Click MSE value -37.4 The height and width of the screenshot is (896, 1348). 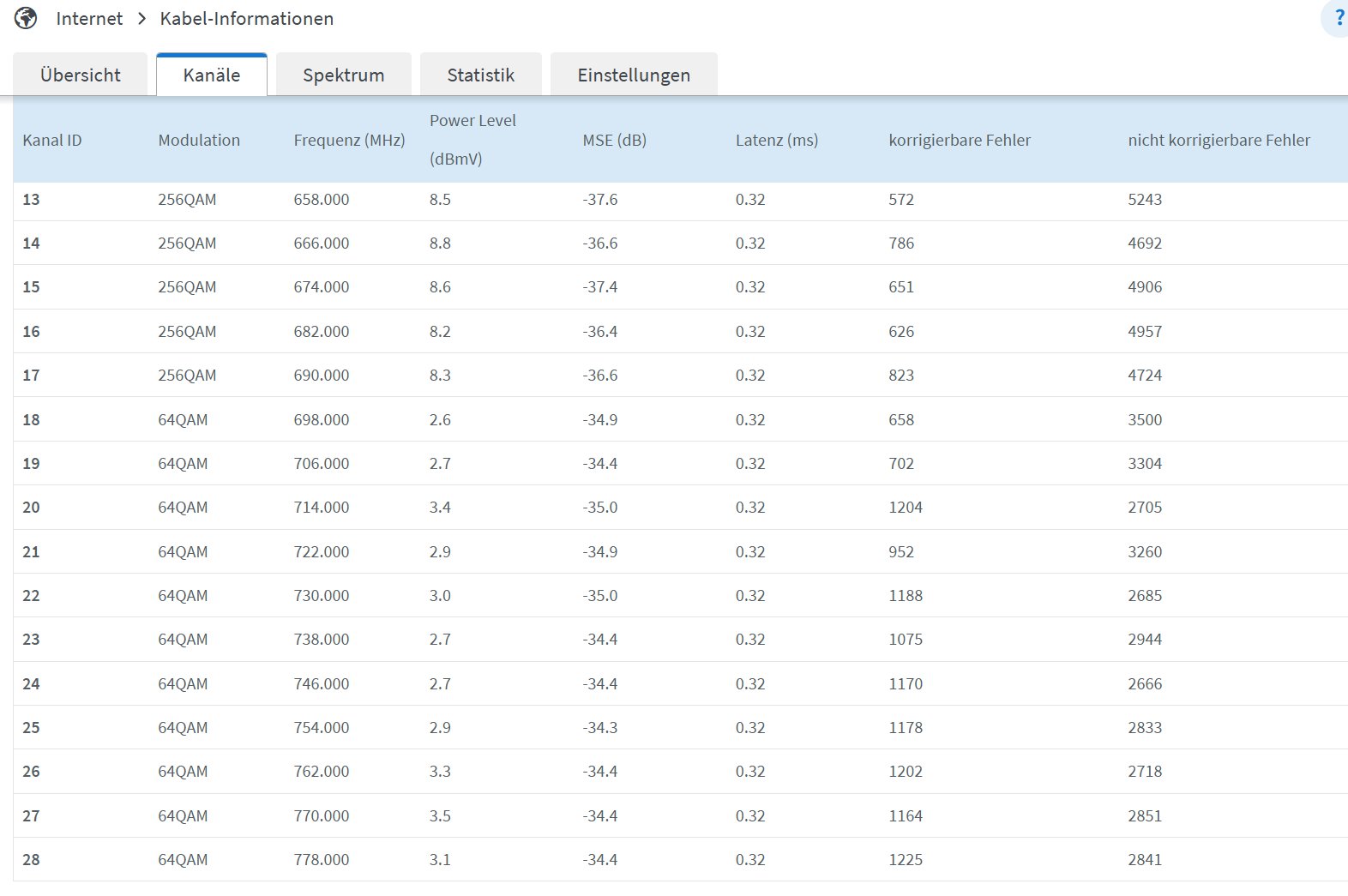tap(600, 287)
